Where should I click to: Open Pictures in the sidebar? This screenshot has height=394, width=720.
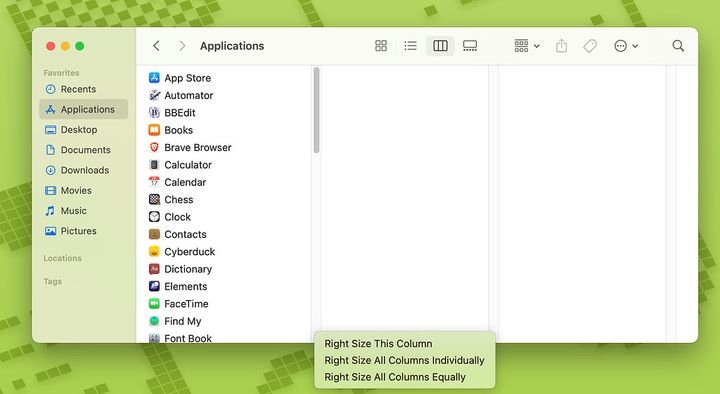(83, 231)
